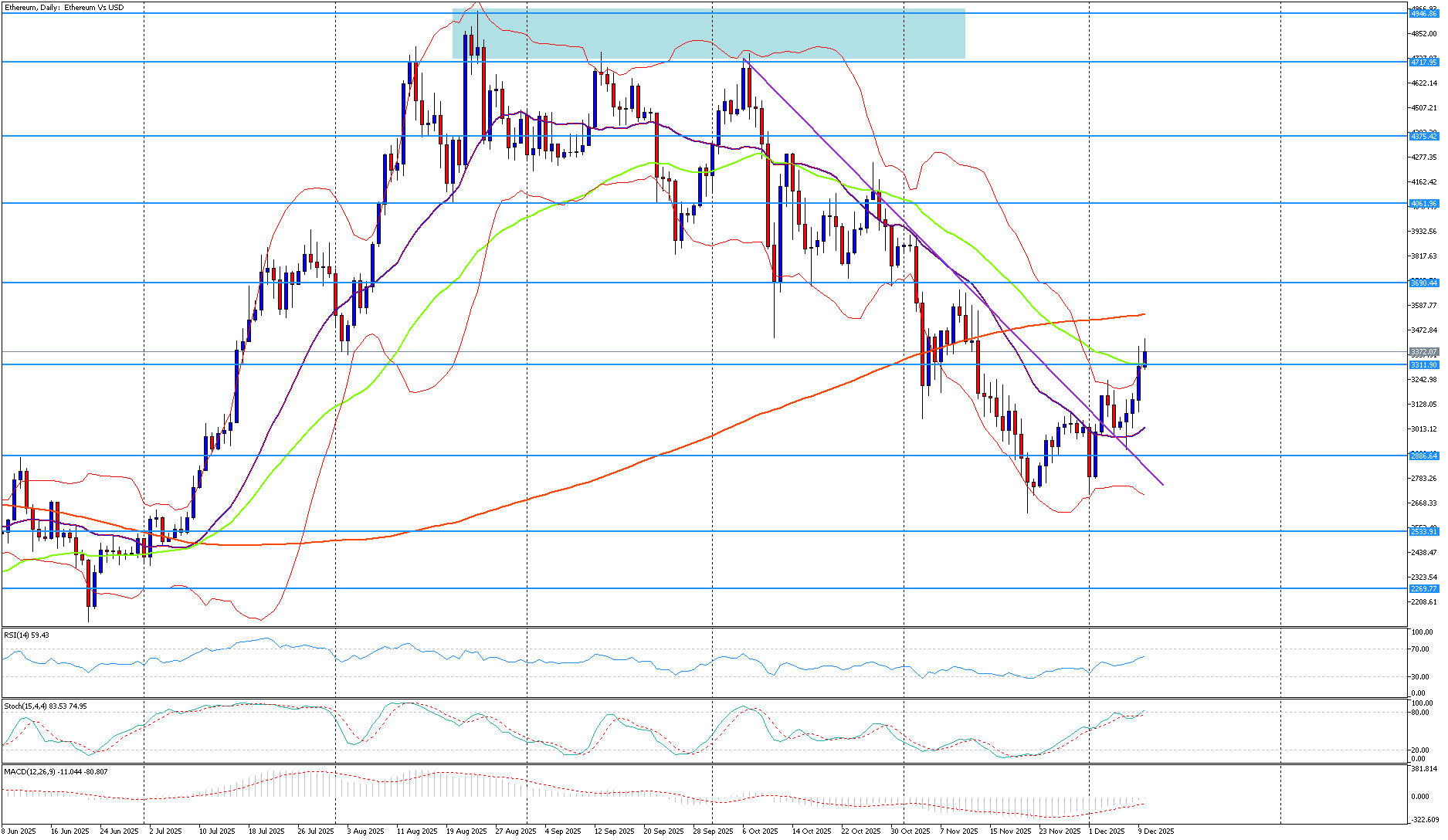
Task: Click the '3 Aug 2025' date label
Action: coord(365,832)
